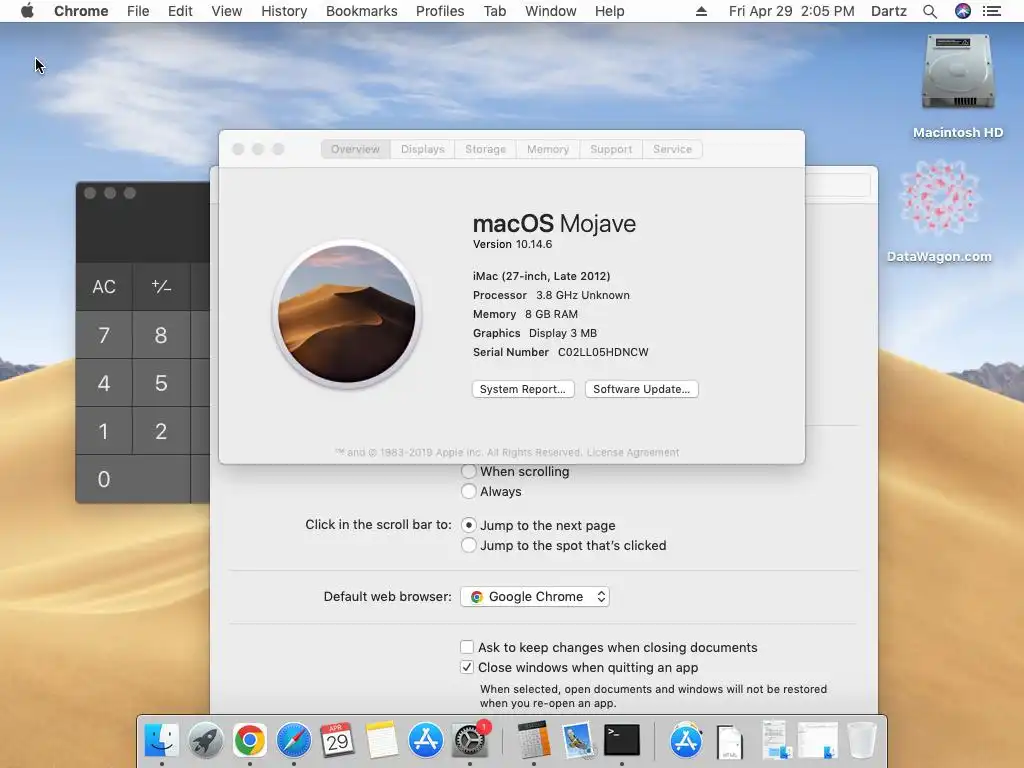The width and height of the screenshot is (1024, 768).
Task: Open Finder from the Dock
Action: pyautogui.click(x=161, y=741)
